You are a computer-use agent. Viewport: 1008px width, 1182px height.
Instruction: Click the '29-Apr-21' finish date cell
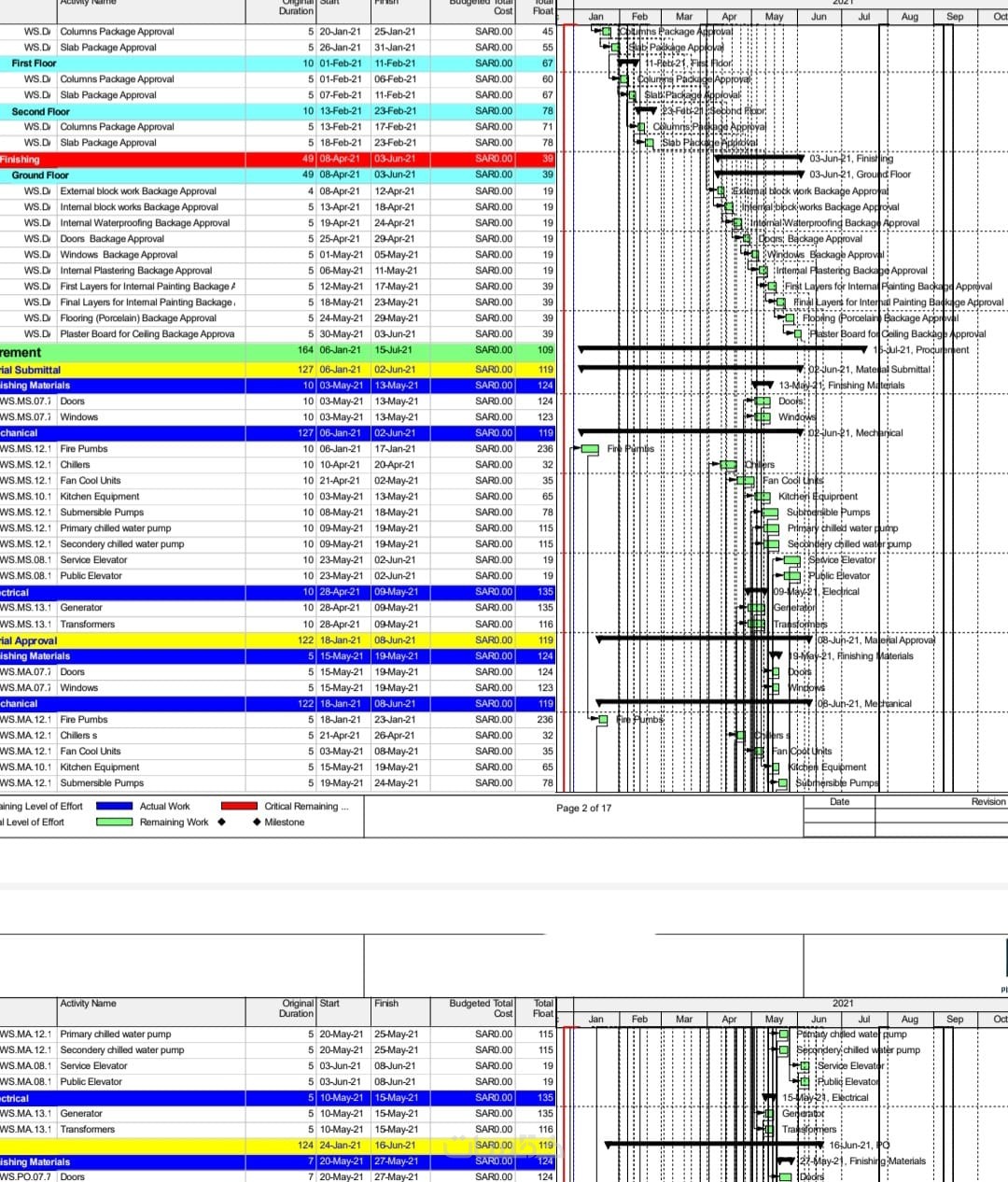[x=395, y=239]
